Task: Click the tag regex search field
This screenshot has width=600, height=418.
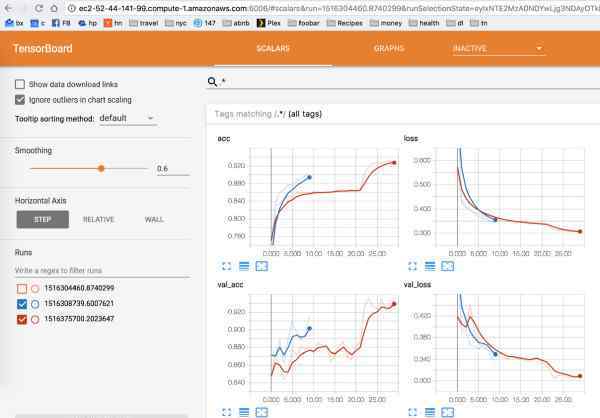Action: coord(409,81)
